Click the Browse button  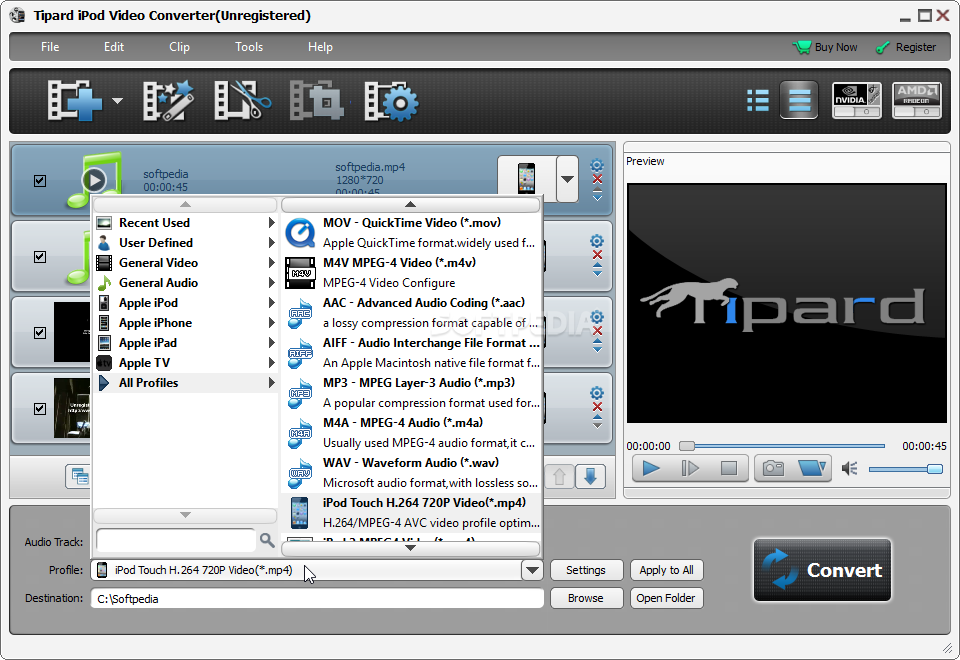pos(586,598)
